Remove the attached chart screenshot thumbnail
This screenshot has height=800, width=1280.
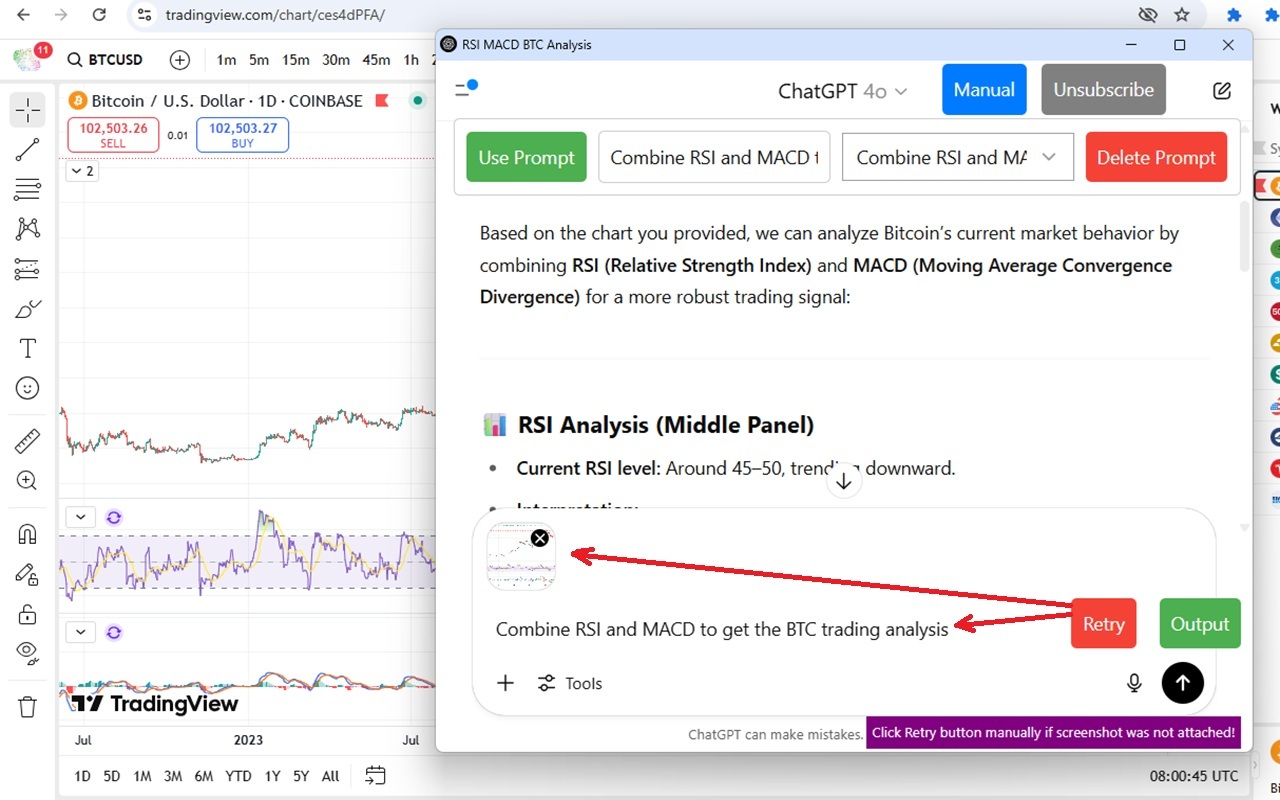coord(539,537)
